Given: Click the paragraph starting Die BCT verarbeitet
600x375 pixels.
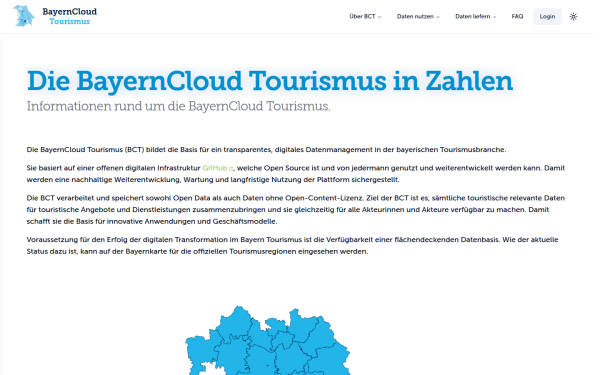Looking at the screenshot, I should (x=295, y=209).
